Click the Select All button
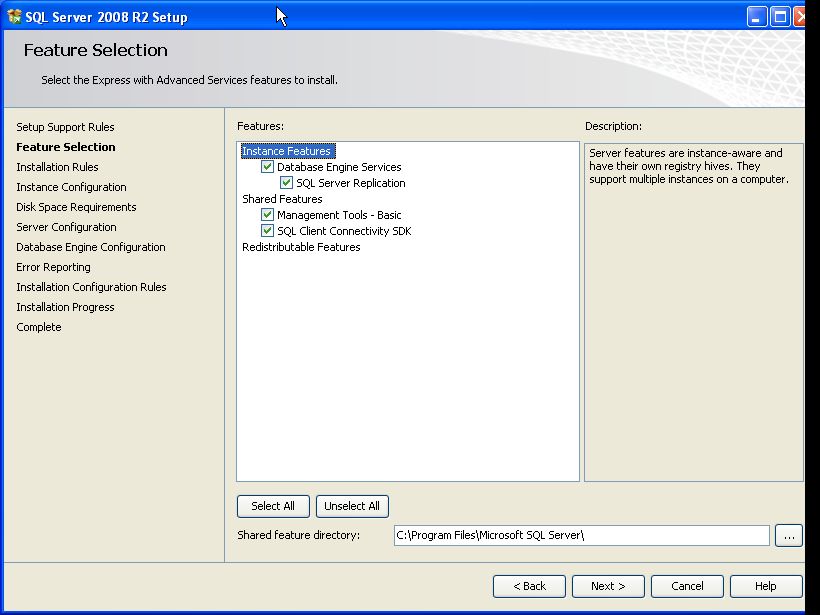Image resolution: width=820 pixels, height=615 pixels. coord(273,506)
